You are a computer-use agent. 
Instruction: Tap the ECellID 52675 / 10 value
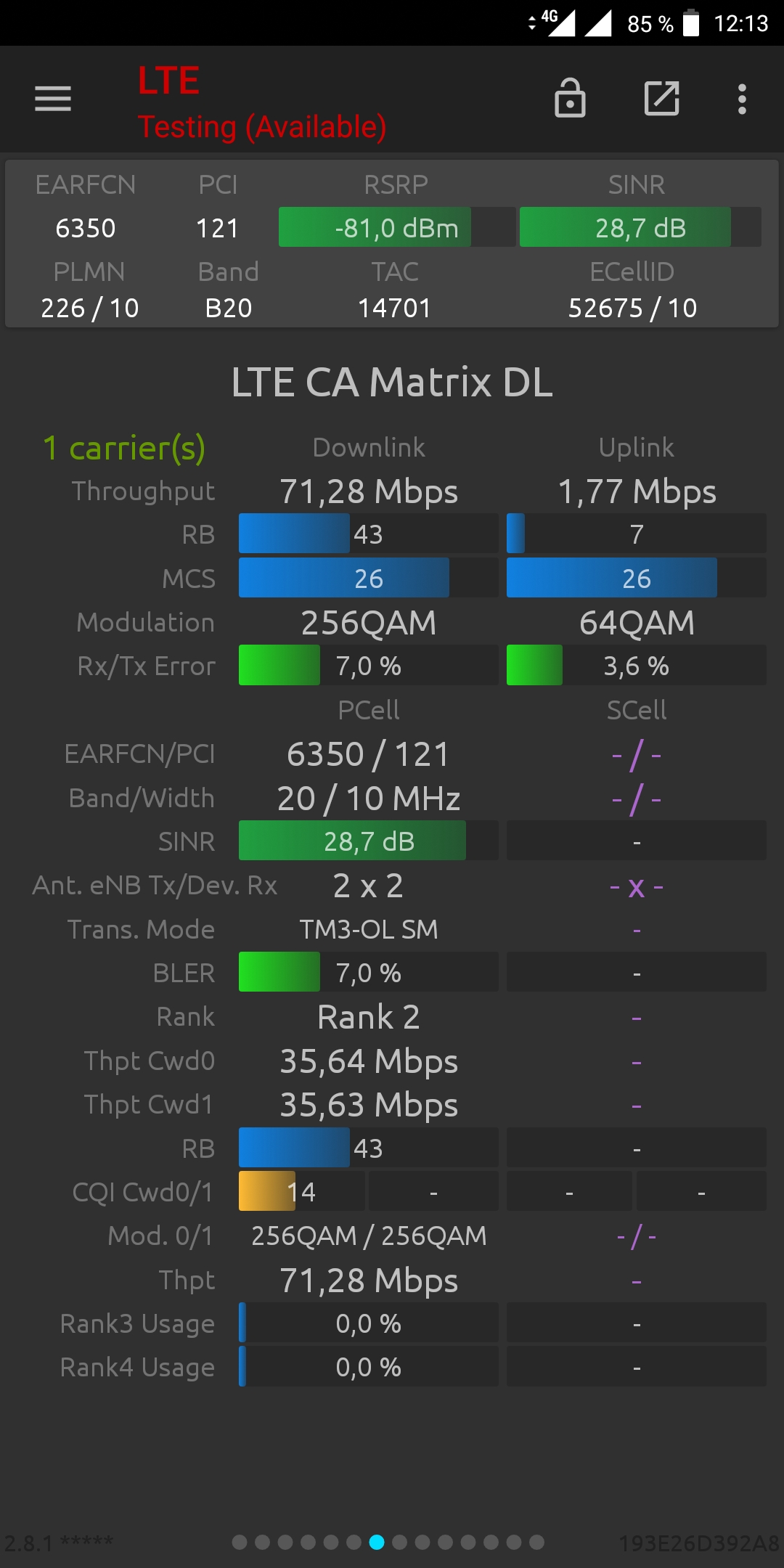pyautogui.click(x=632, y=308)
